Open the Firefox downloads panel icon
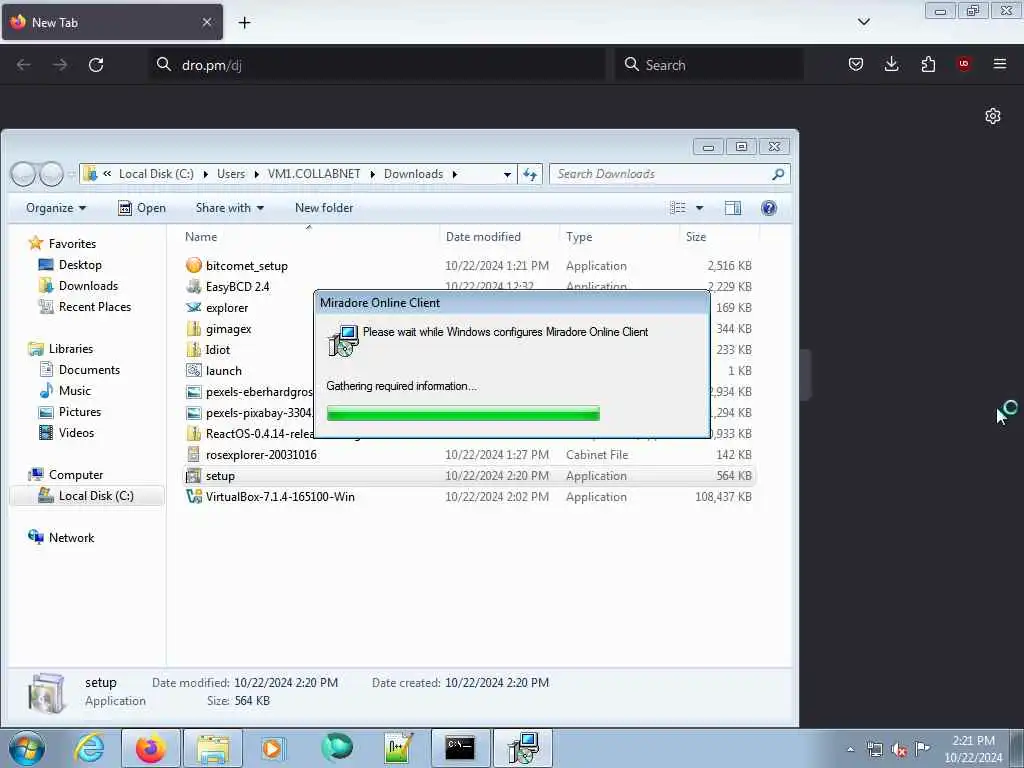1024x768 pixels. click(891, 64)
